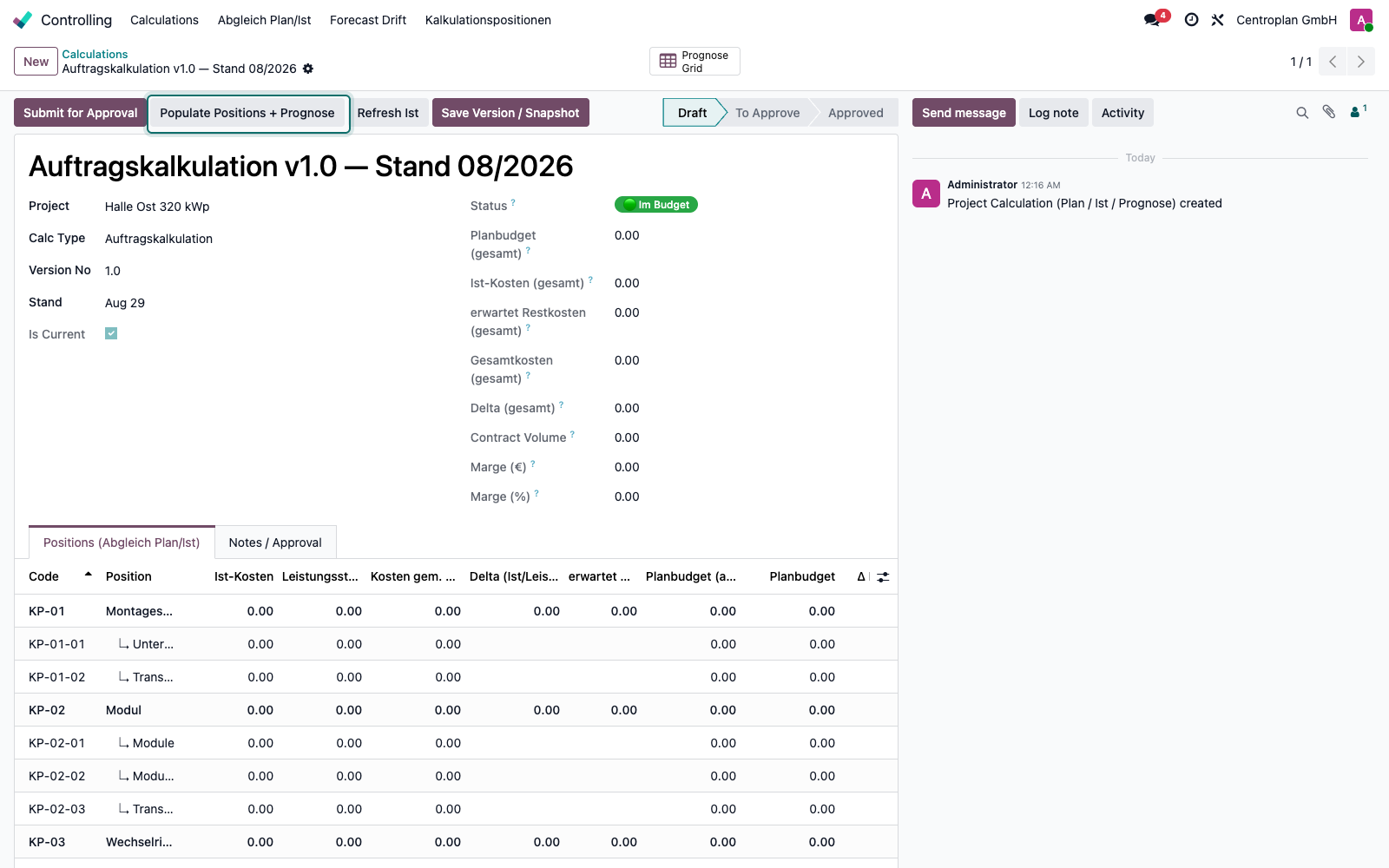Screen dimensions: 1389x868
Task: Sort the table by Code column arrow
Action: point(88,575)
